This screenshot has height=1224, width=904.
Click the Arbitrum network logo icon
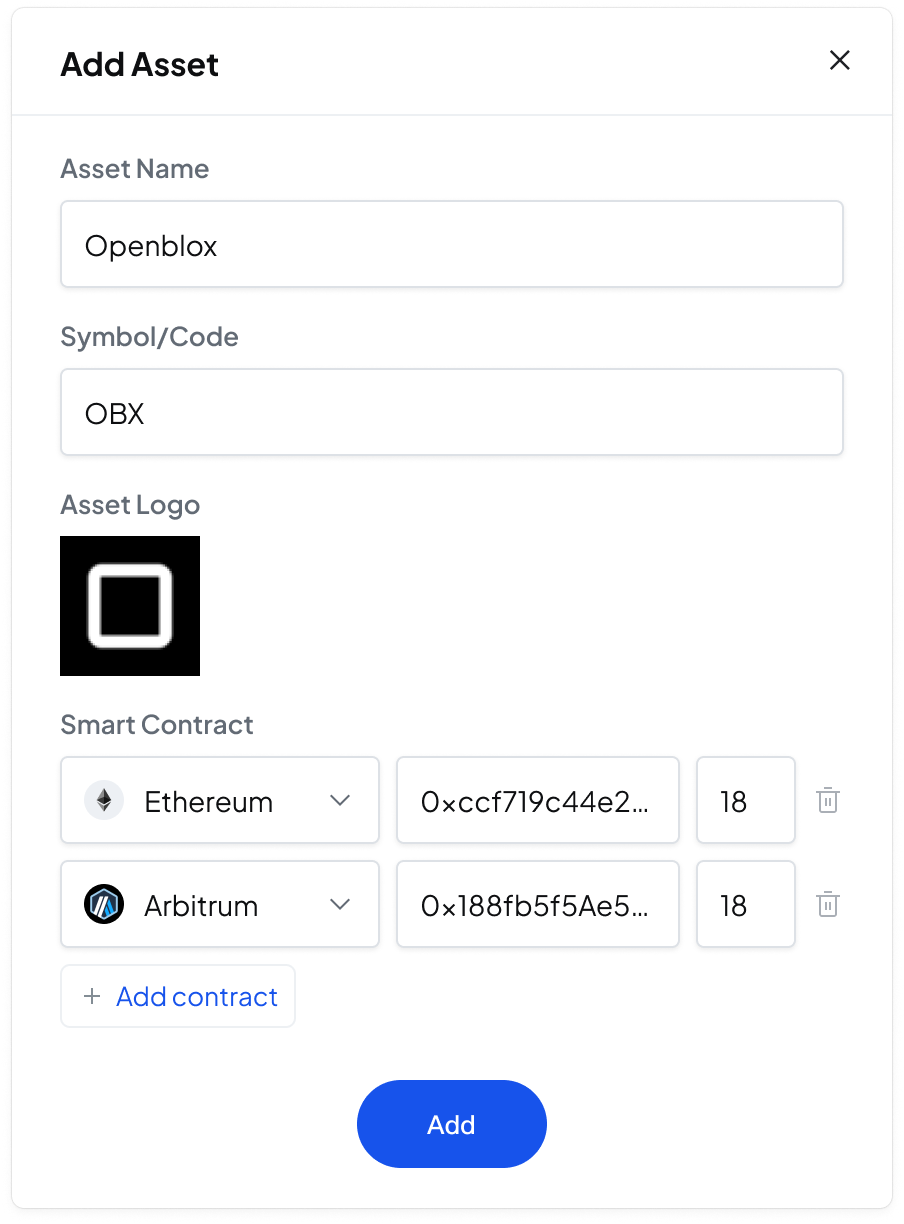[104, 905]
